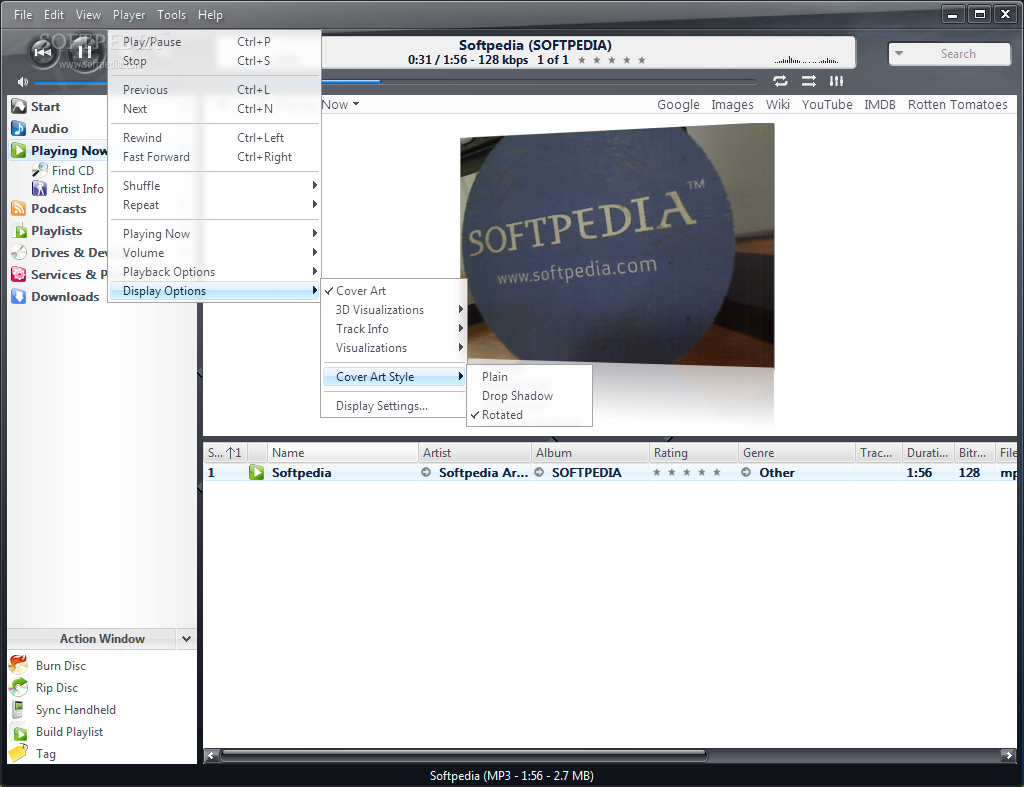Open the Action Window dropdown chevron
The width and height of the screenshot is (1024, 787).
pos(186,639)
